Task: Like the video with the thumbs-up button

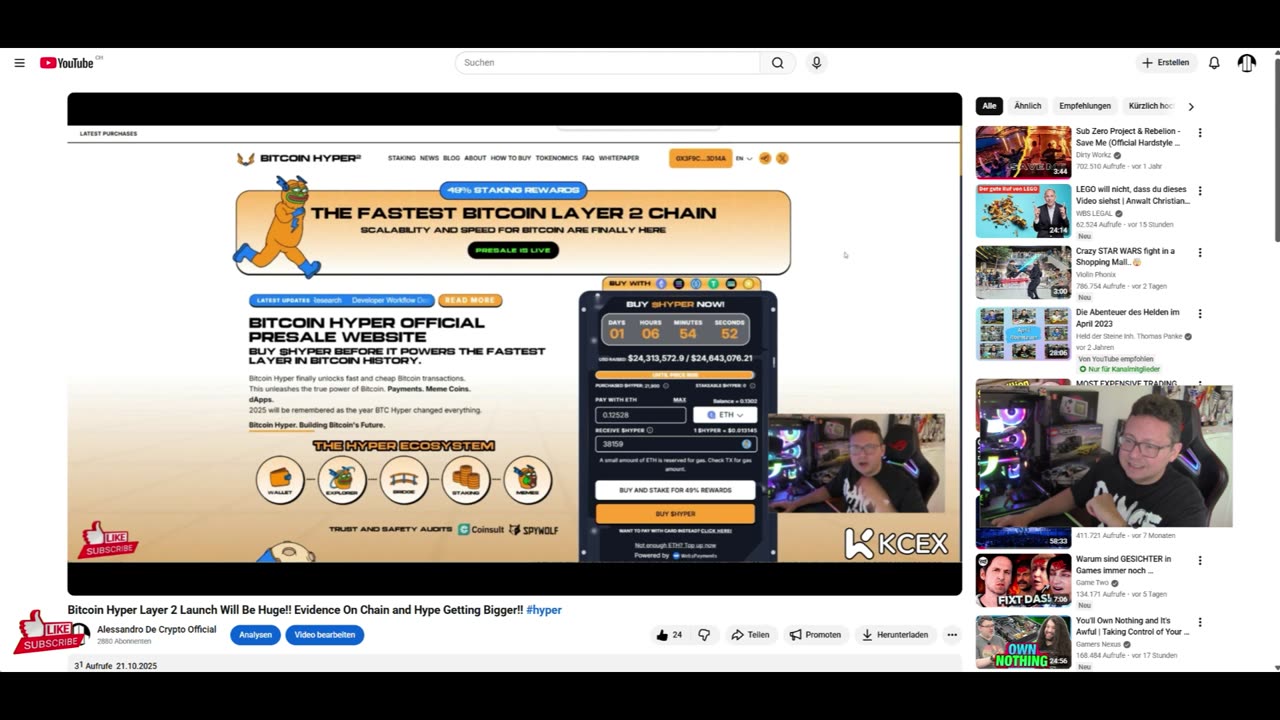Action: click(669, 635)
